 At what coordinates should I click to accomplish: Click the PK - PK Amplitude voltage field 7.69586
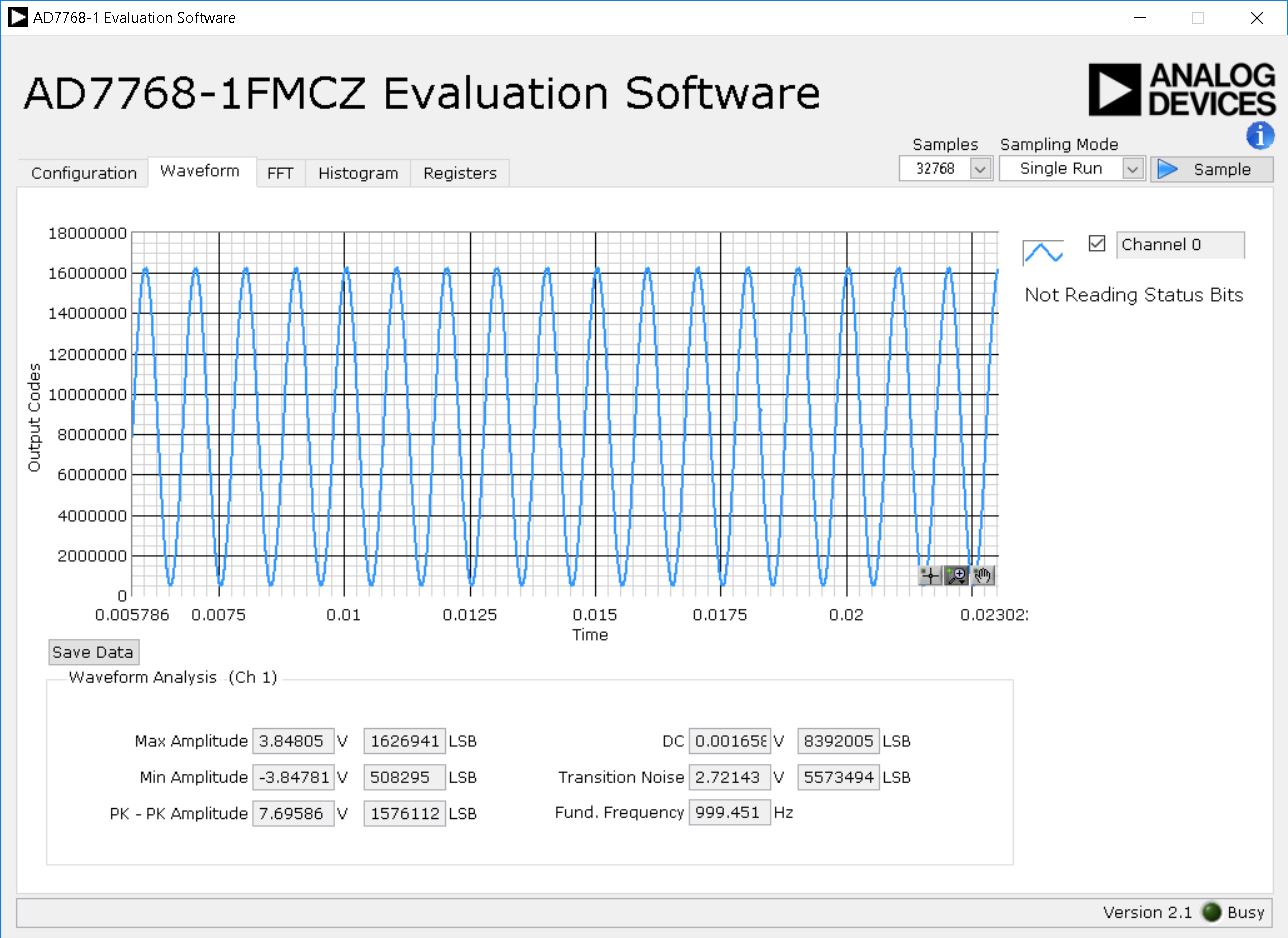coord(293,813)
